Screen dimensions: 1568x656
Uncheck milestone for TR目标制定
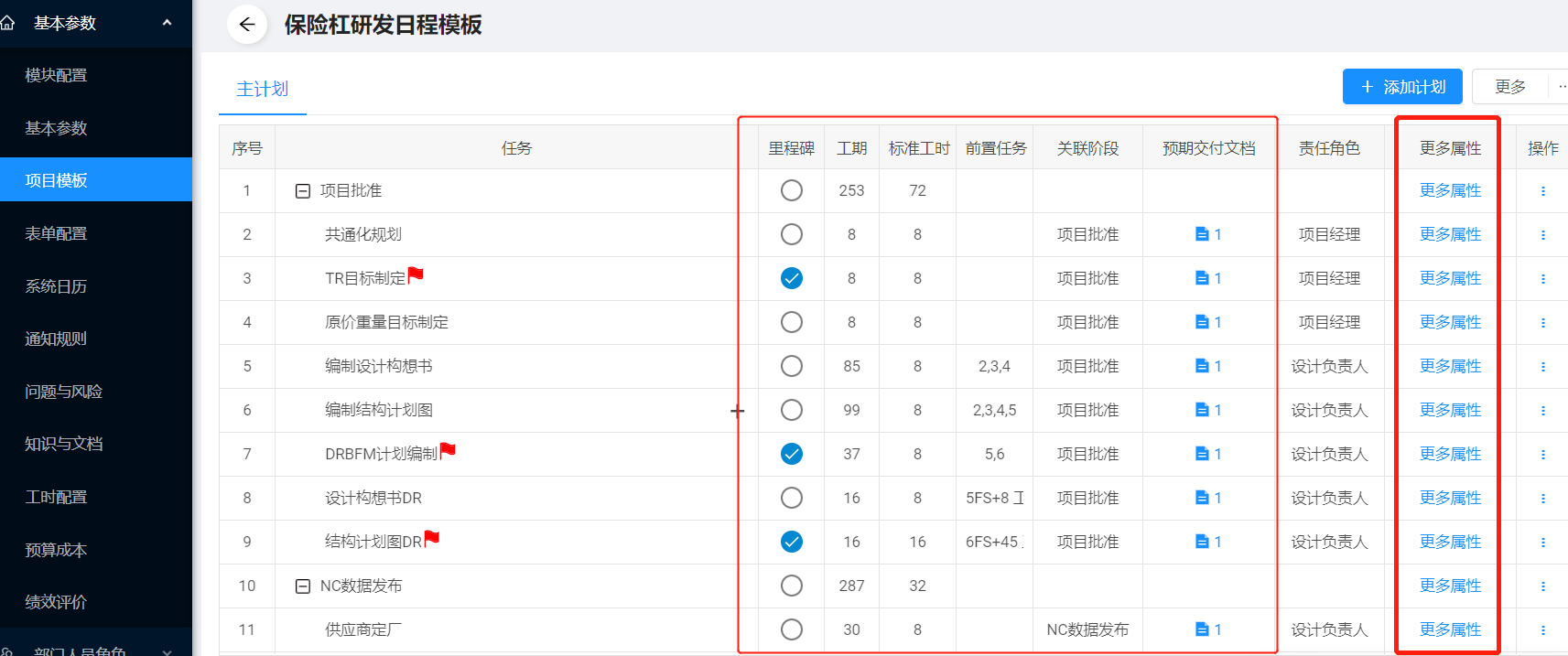coord(792,279)
